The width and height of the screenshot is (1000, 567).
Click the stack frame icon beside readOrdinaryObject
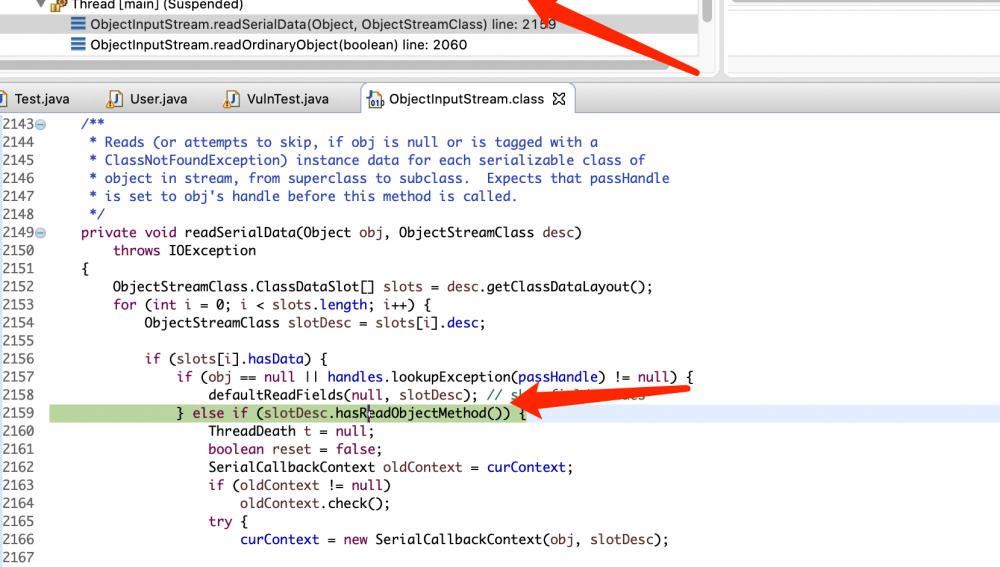(x=78, y=45)
